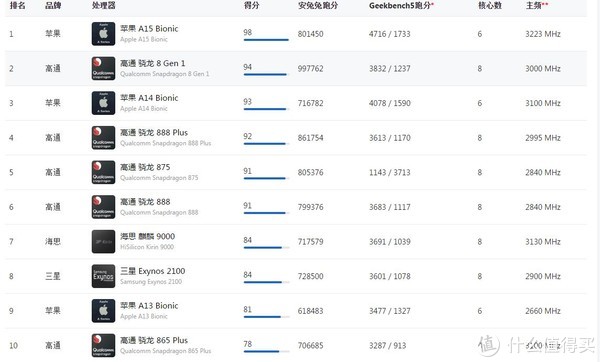This screenshot has width=600, height=362.
Task: Click the Snapdragon 875 chip icon
Action: (x=103, y=172)
